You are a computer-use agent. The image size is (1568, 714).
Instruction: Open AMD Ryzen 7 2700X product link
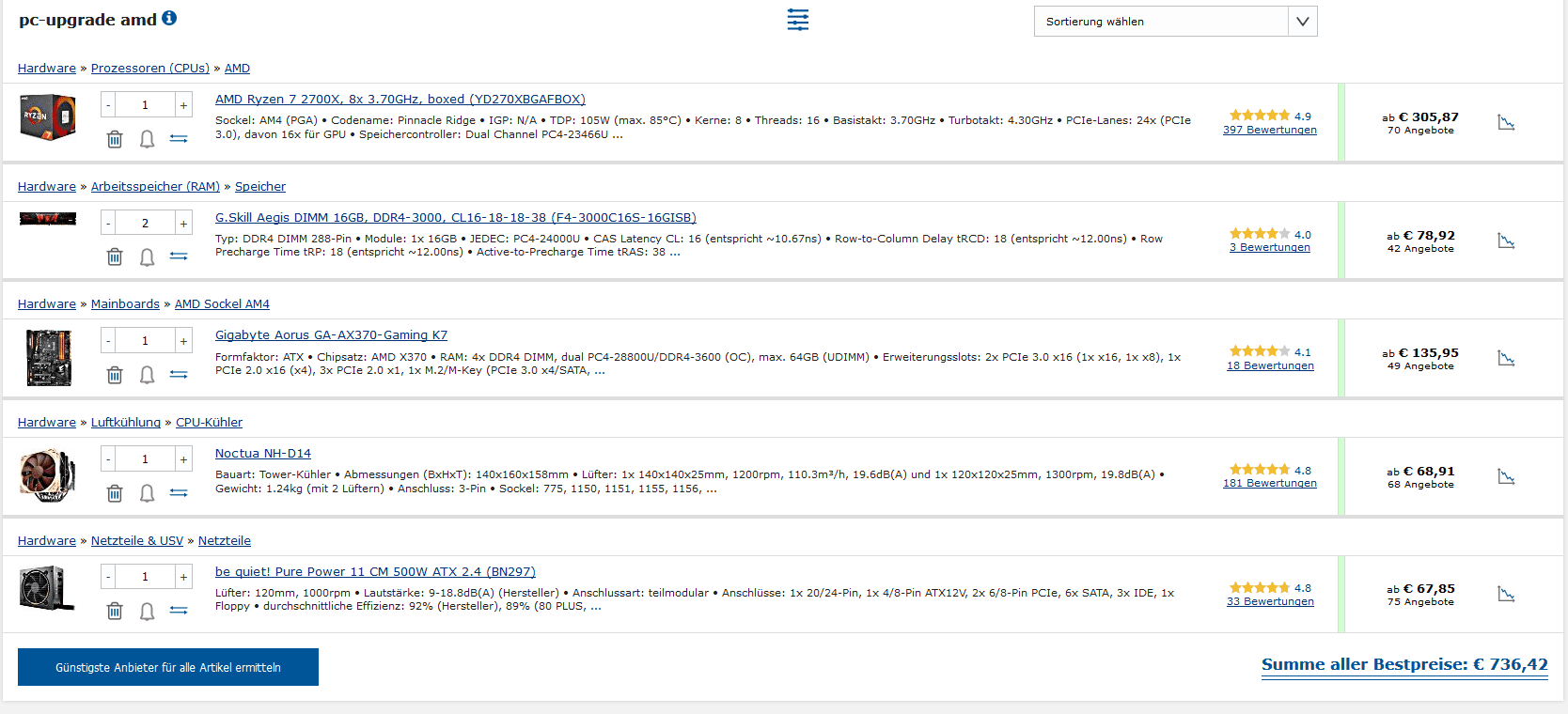pos(400,100)
